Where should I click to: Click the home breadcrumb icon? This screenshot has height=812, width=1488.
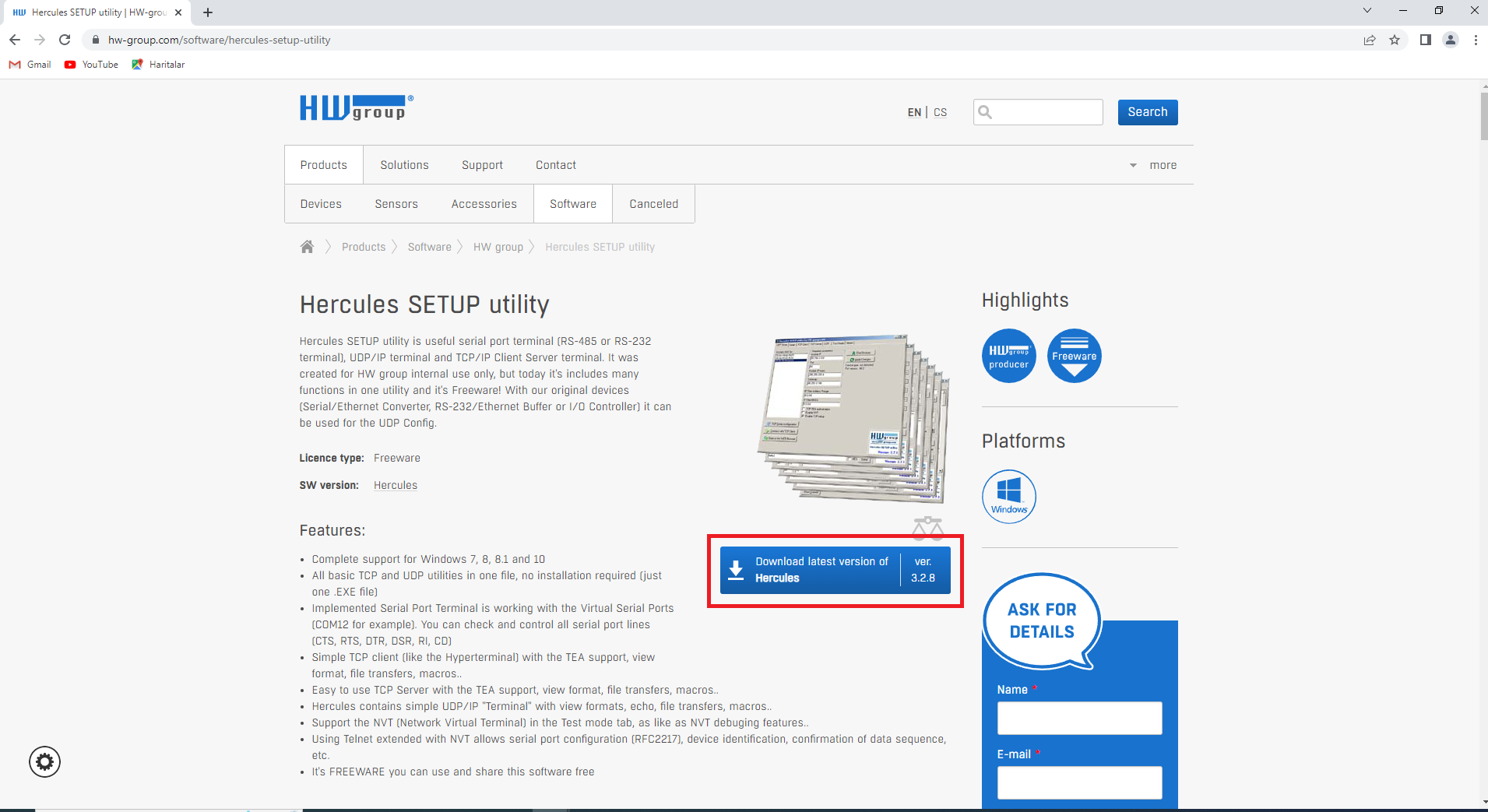pyautogui.click(x=307, y=247)
